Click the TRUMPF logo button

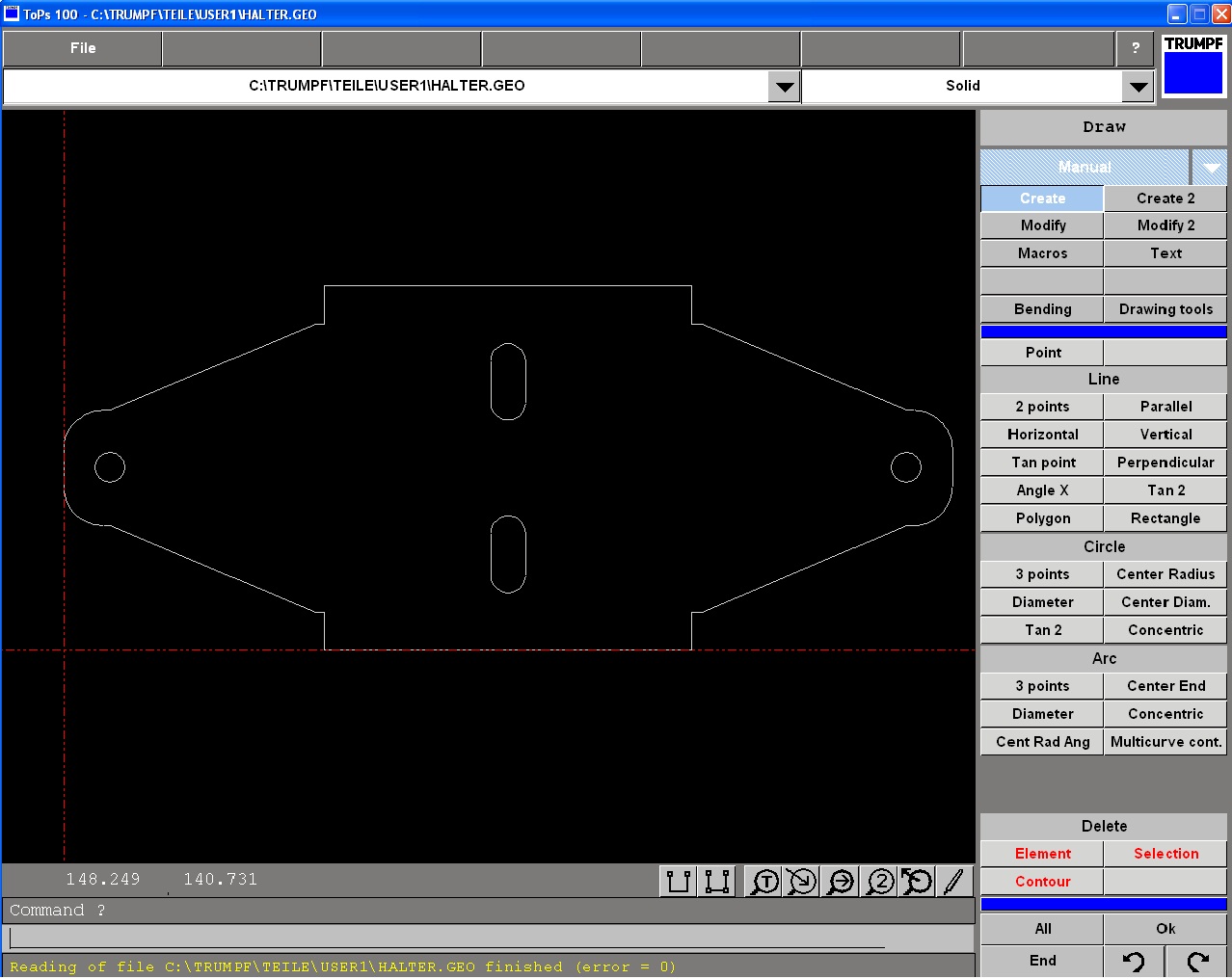pos(1192,66)
